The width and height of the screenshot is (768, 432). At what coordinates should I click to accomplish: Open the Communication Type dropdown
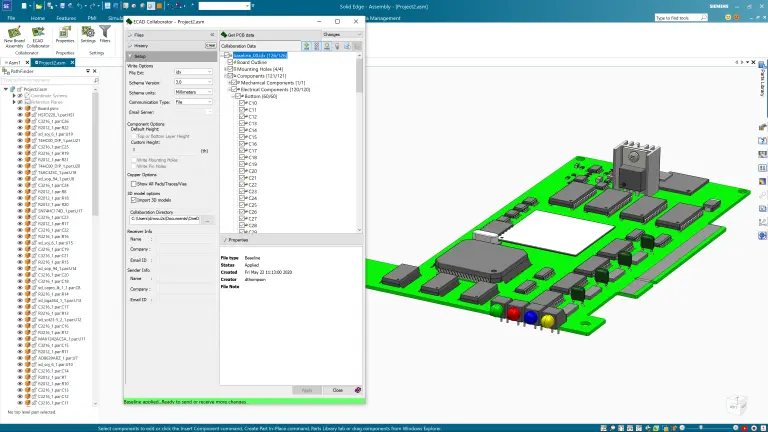(193, 102)
